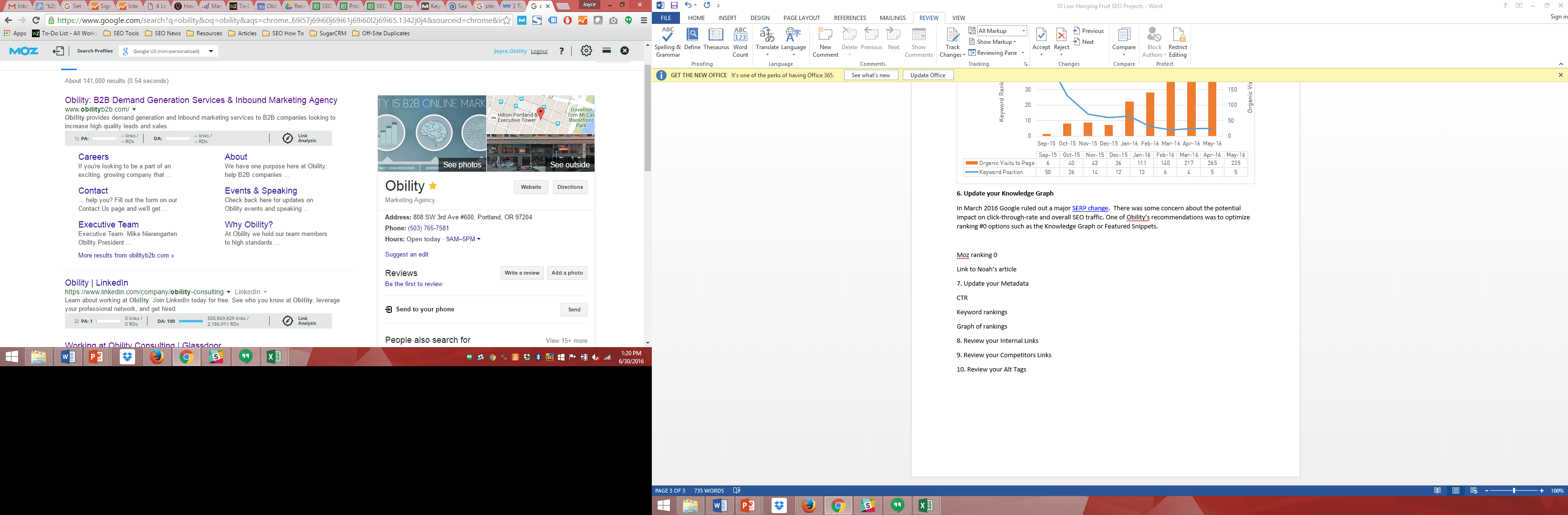Switch to Web Layout view in Word status bar
The image size is (1568, 515).
[1474, 491]
